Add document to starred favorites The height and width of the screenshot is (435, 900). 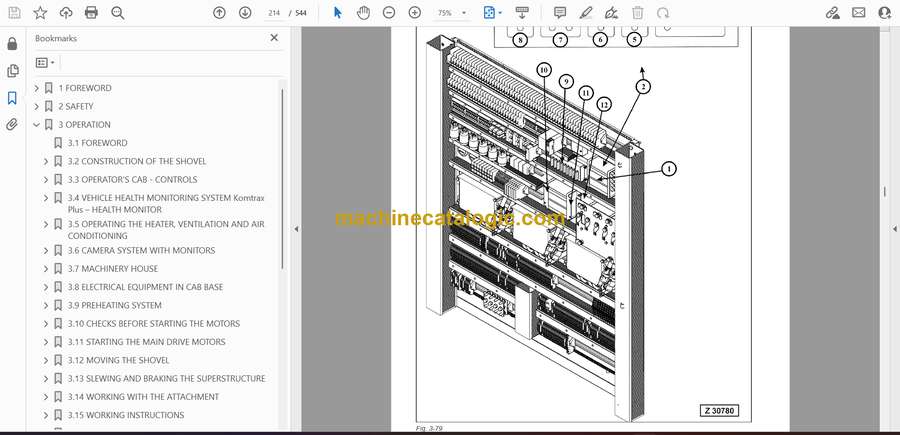coord(40,13)
